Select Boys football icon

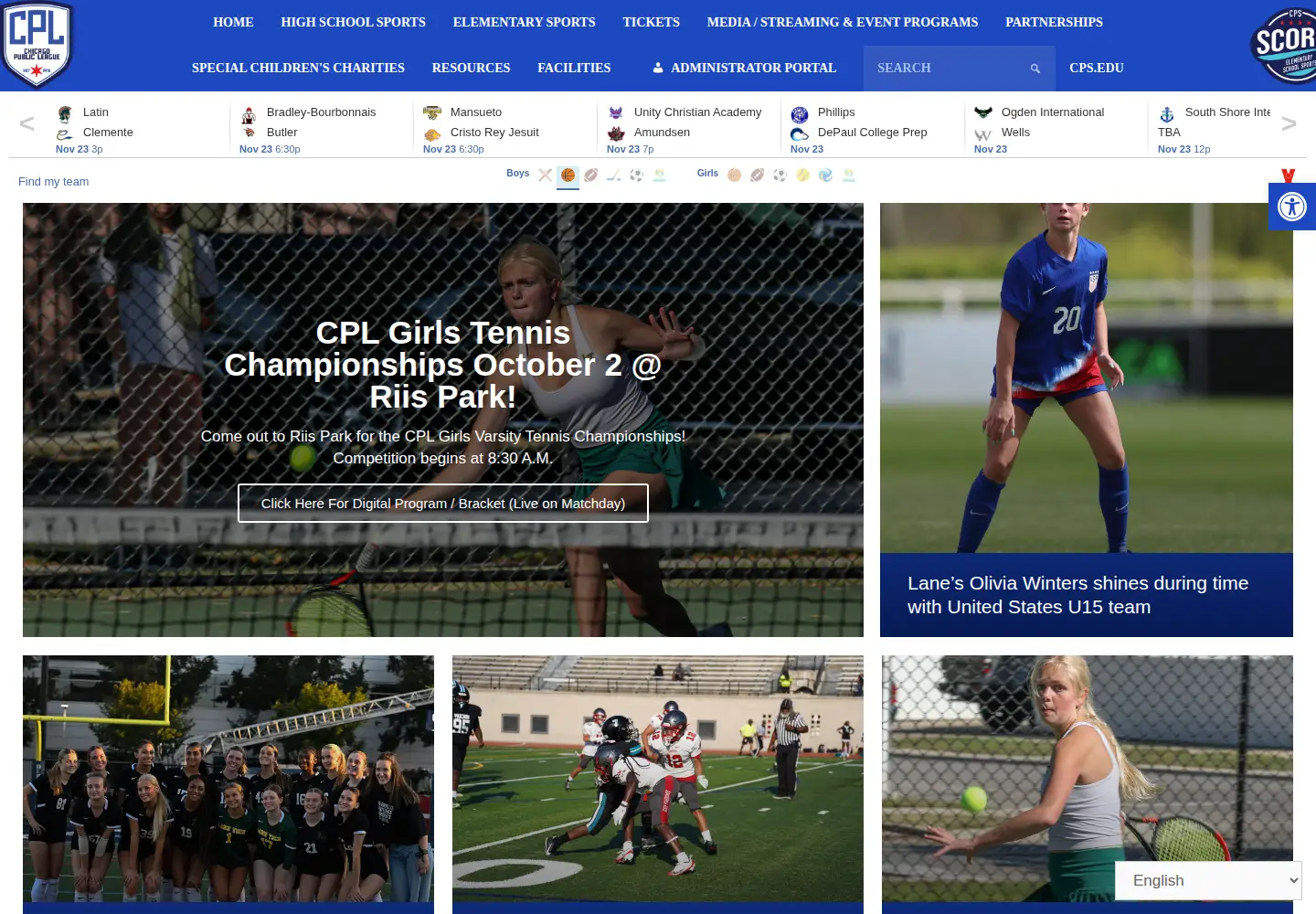coord(590,175)
